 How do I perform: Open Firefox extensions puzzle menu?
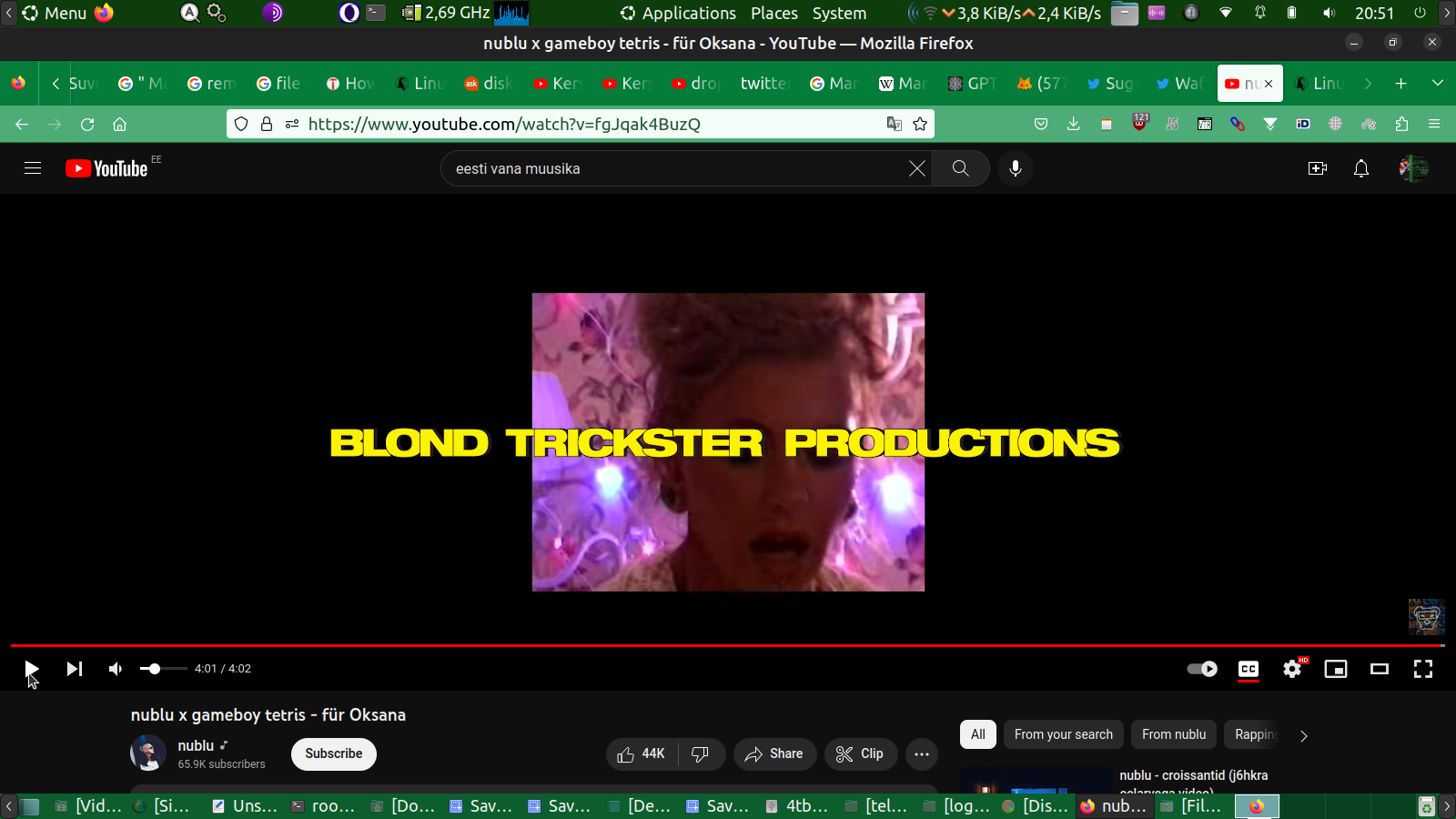1401,124
